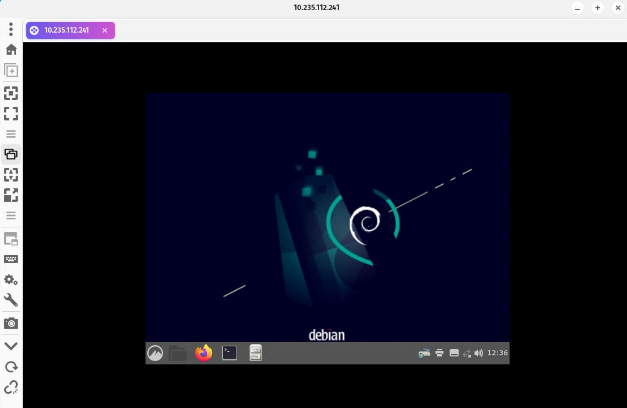Disconnect the session with the broken-link icon
The height and width of the screenshot is (408, 627).
(11, 387)
